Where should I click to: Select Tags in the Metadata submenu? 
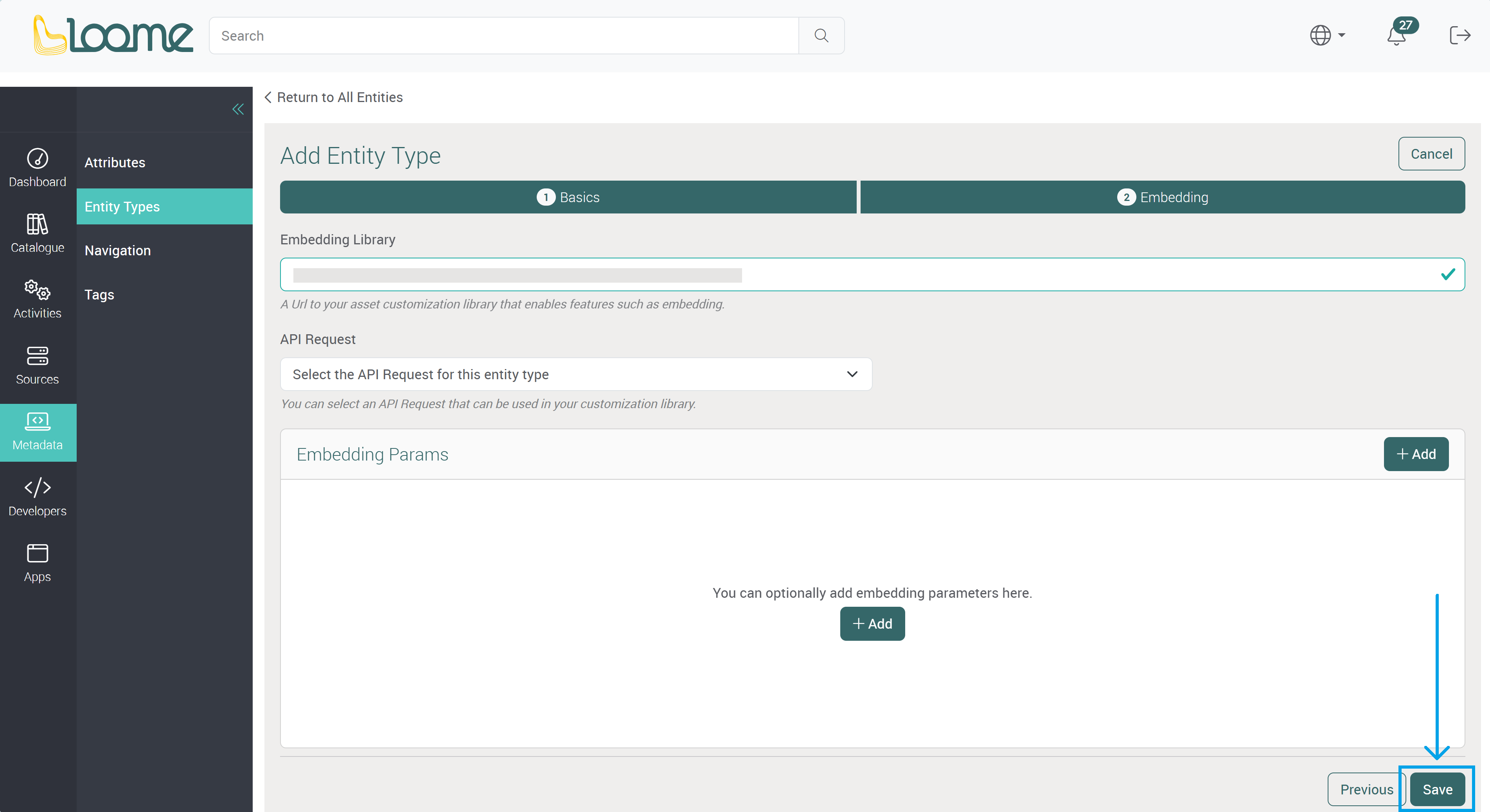tap(164, 294)
